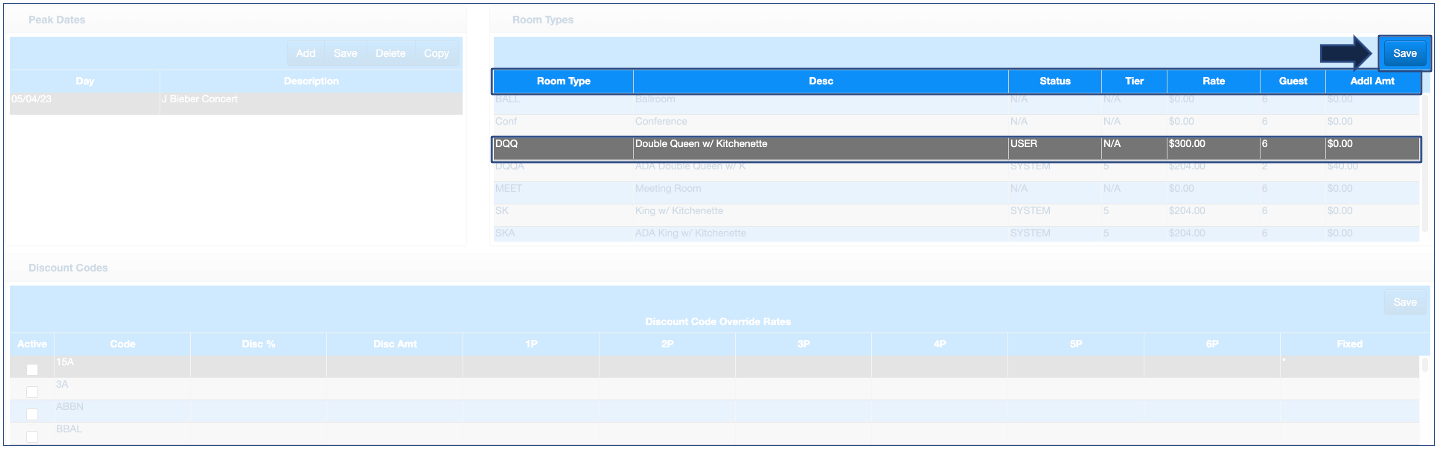
Task: Tick Active checkbox for code BBAL
Action: point(32,436)
